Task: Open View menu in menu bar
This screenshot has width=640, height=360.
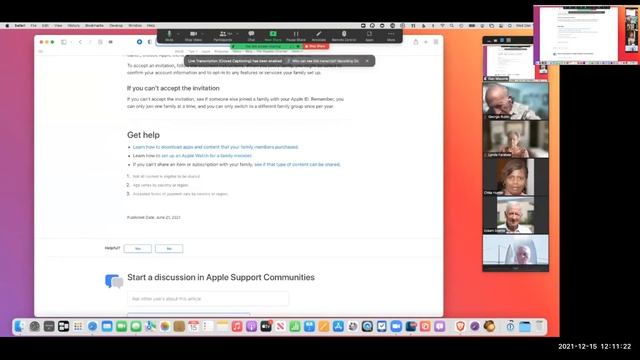Action: (x=58, y=25)
